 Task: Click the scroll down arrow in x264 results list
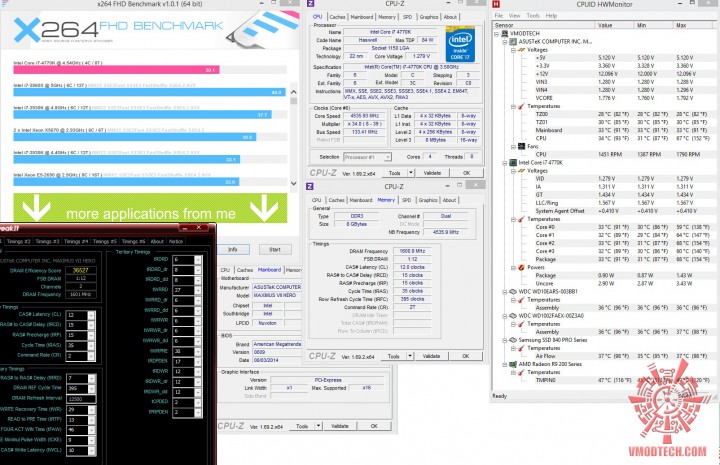pos(293,183)
